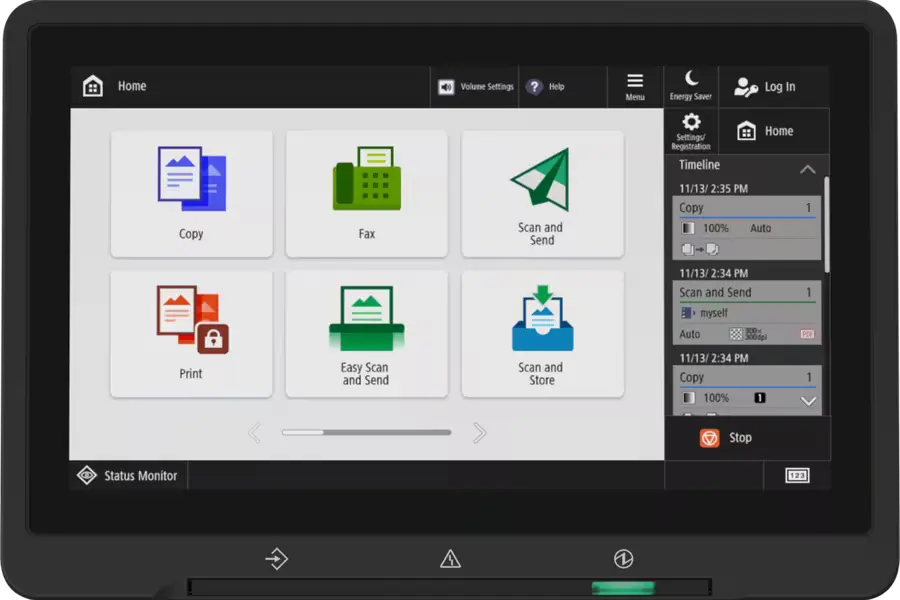
Task: Select the Fax machine icon
Action: tap(366, 193)
